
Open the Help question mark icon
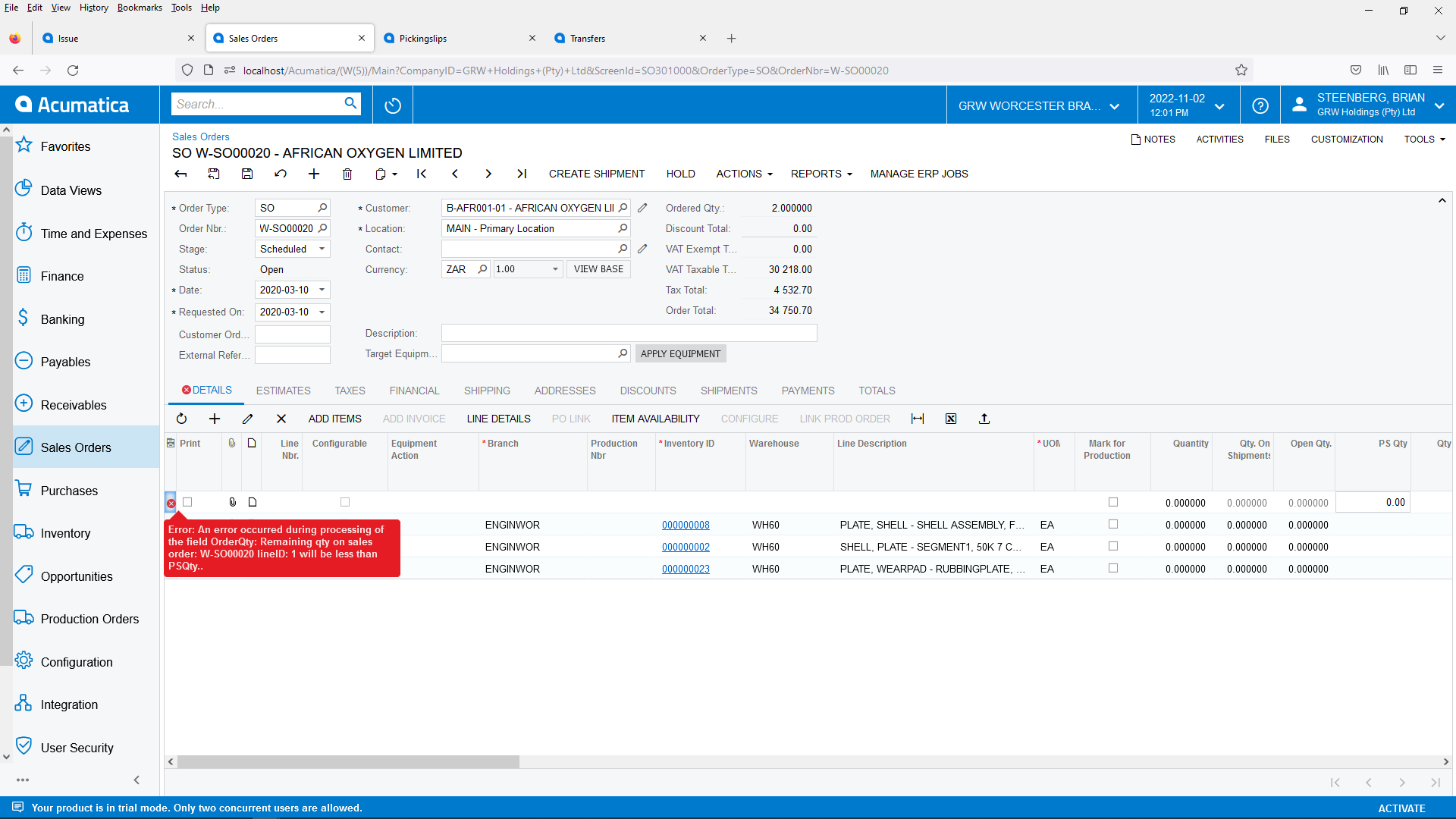[1260, 105]
